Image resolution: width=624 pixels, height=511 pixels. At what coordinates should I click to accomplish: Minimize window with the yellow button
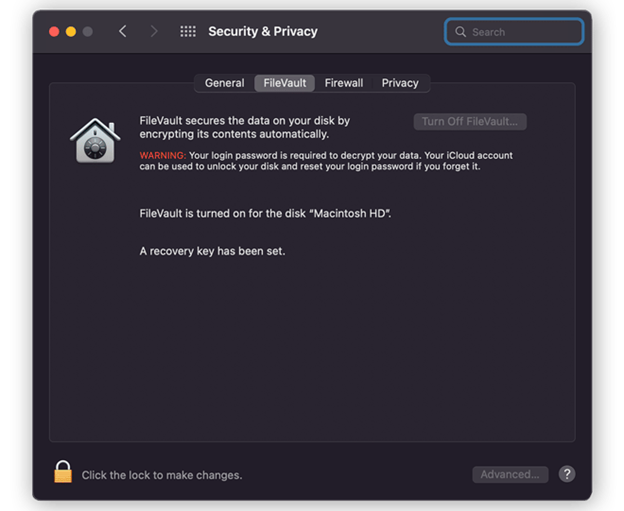71,32
